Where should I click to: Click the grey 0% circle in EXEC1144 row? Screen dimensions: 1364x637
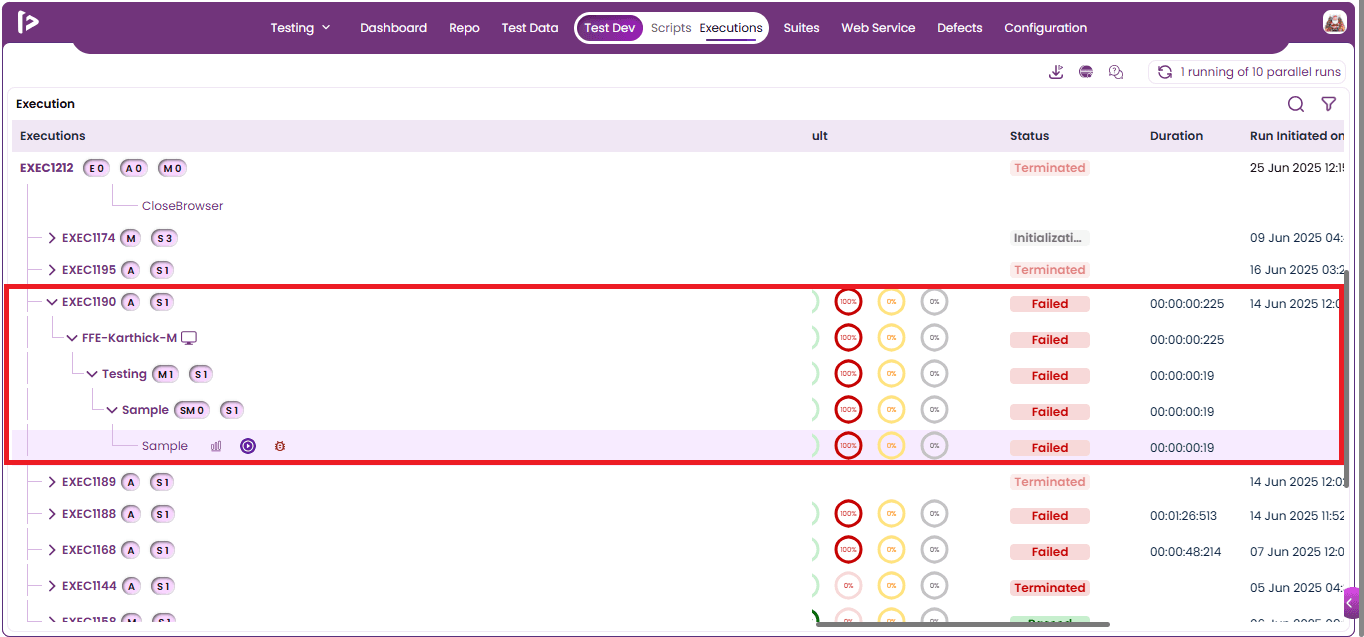[934, 586]
